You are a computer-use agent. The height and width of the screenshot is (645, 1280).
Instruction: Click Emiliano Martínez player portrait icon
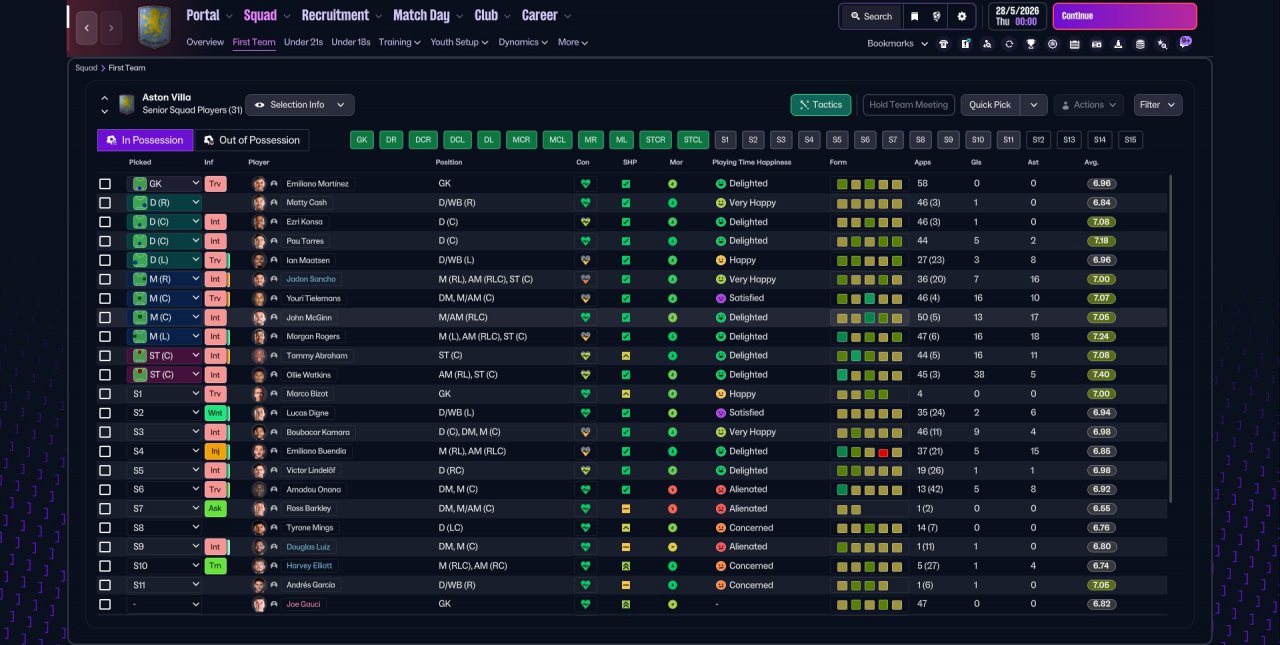pyautogui.click(x=259, y=184)
